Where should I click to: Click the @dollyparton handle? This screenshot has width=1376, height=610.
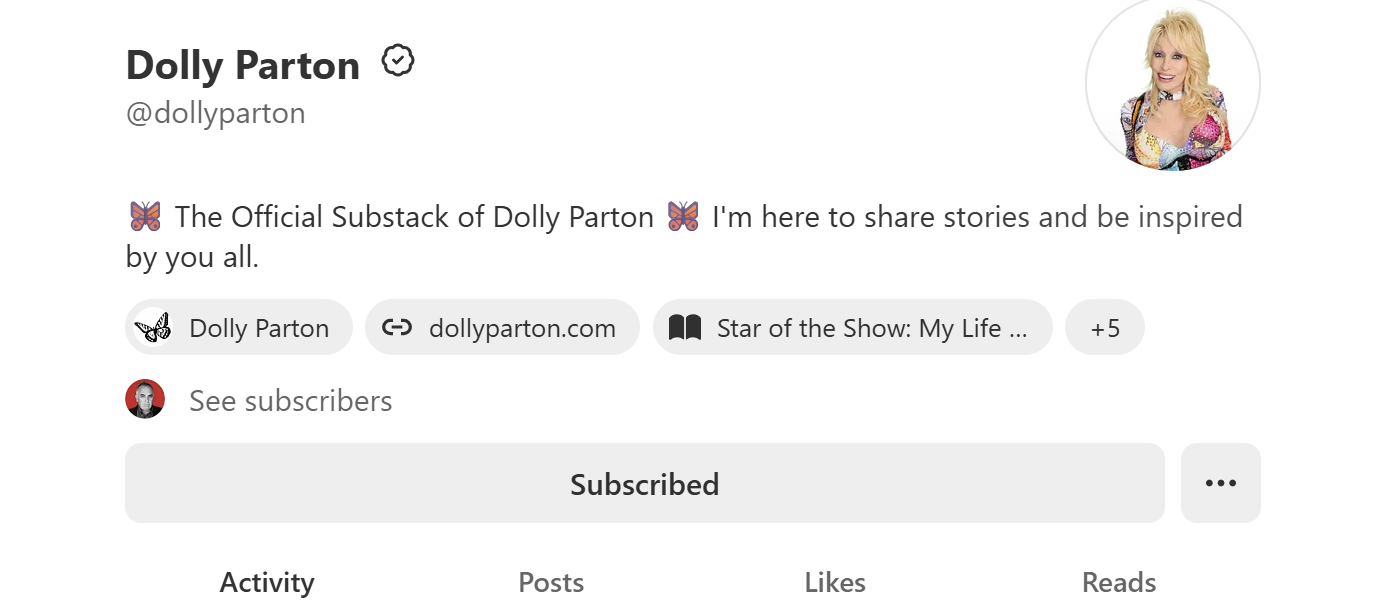(215, 113)
